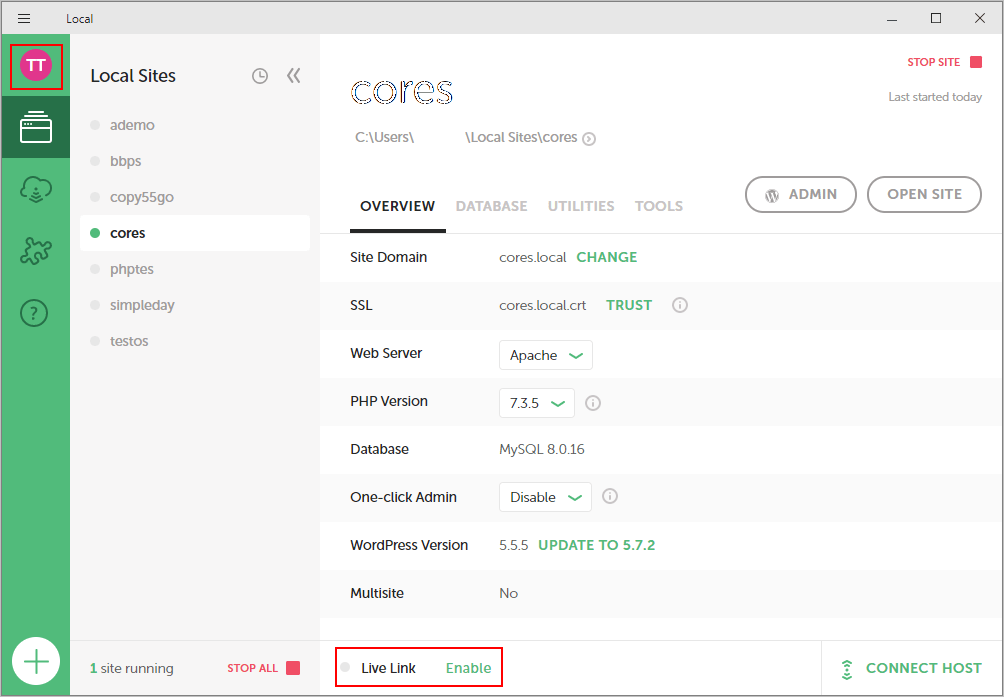This screenshot has width=1004, height=697.
Task: Reveal the site folder arrow icon
Action: (589, 139)
